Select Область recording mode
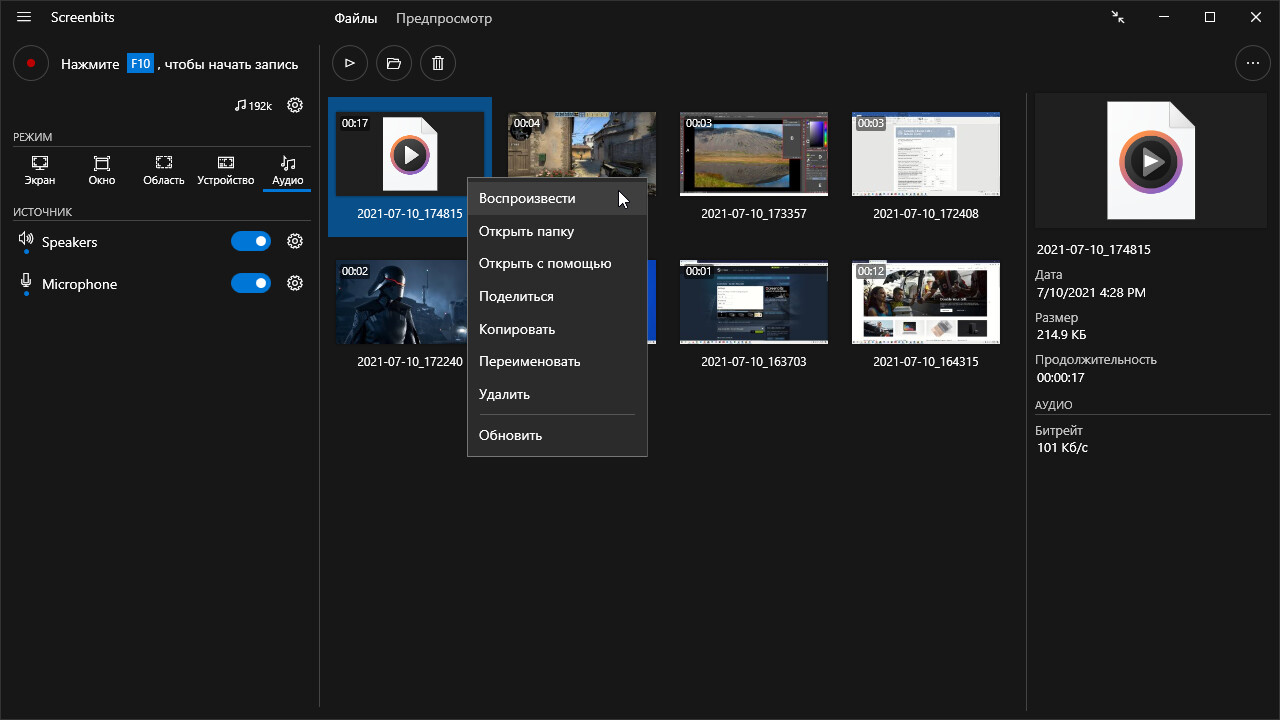Viewport: 1280px width, 720px height. pyautogui.click(x=164, y=170)
